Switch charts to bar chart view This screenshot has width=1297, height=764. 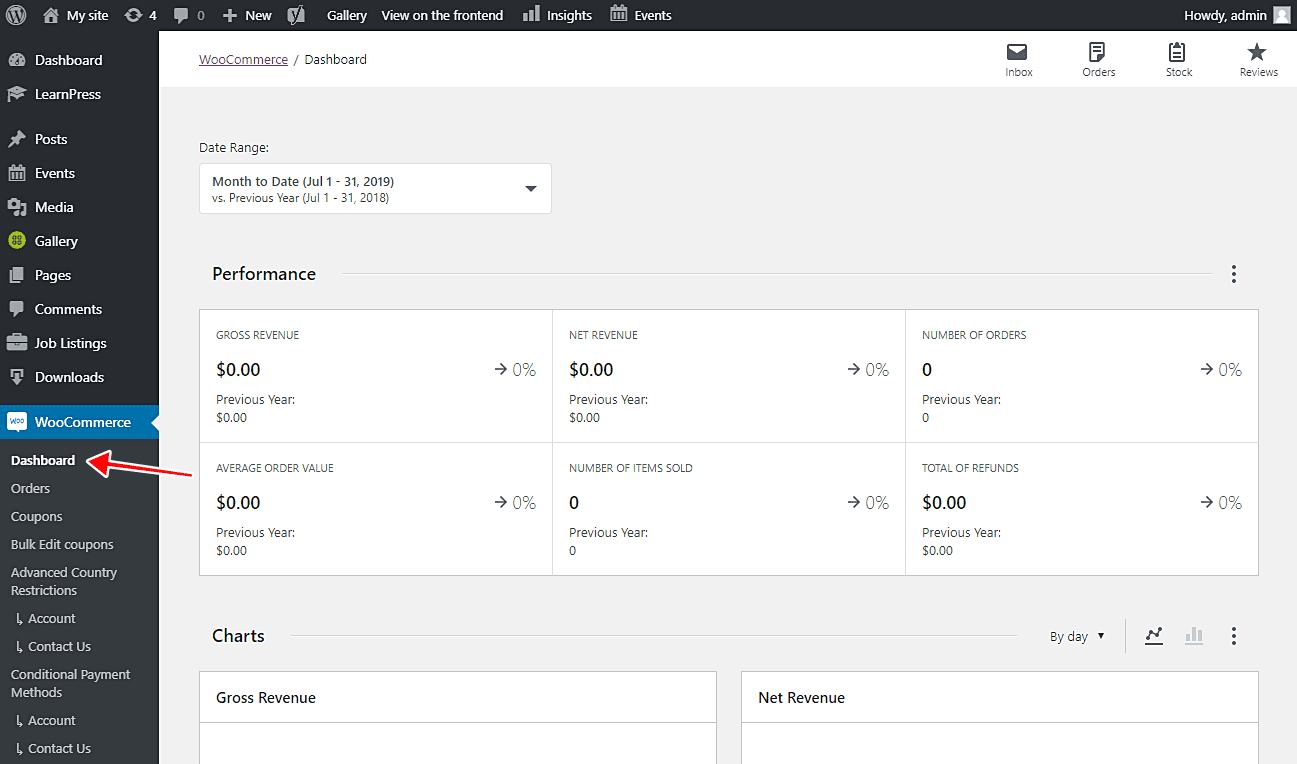pyautogui.click(x=1194, y=635)
